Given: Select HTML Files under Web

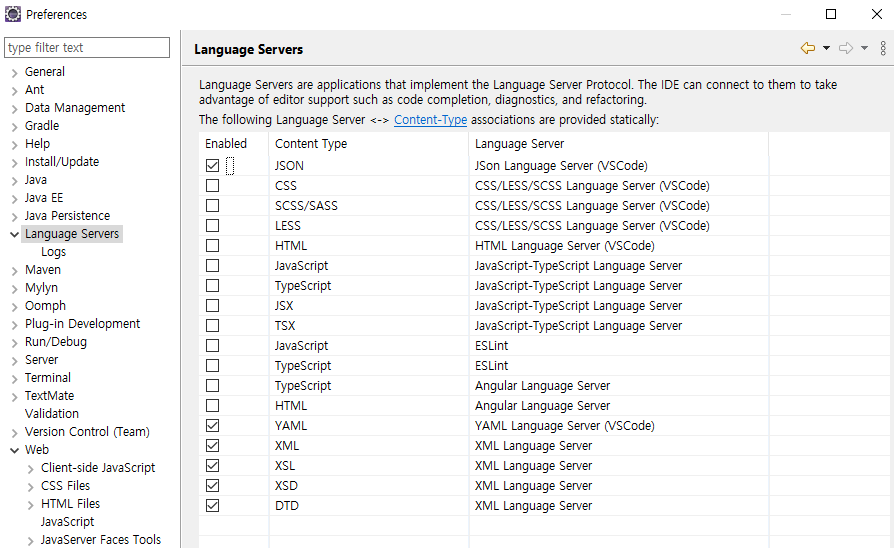Looking at the screenshot, I should point(71,504).
